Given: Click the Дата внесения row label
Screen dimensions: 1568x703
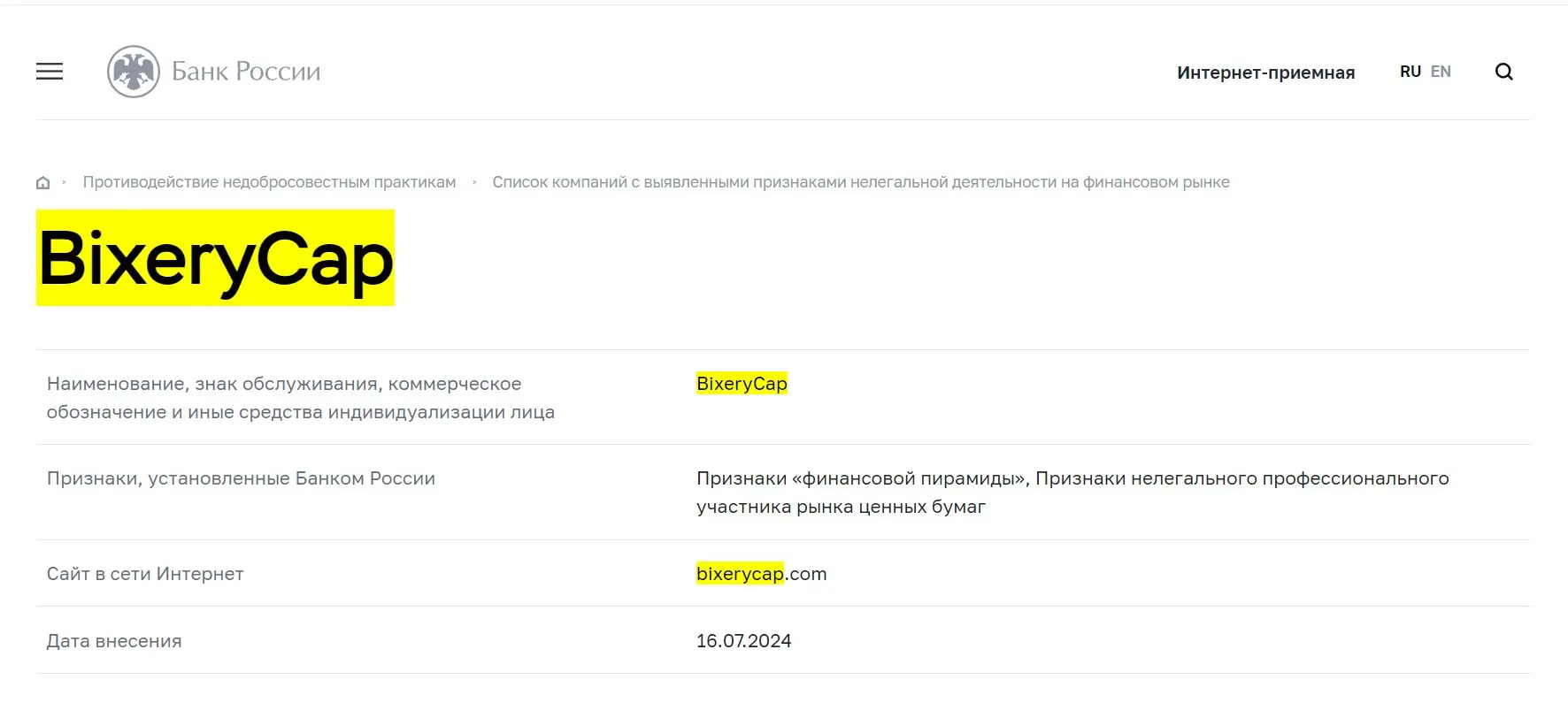Looking at the screenshot, I should tap(114, 641).
